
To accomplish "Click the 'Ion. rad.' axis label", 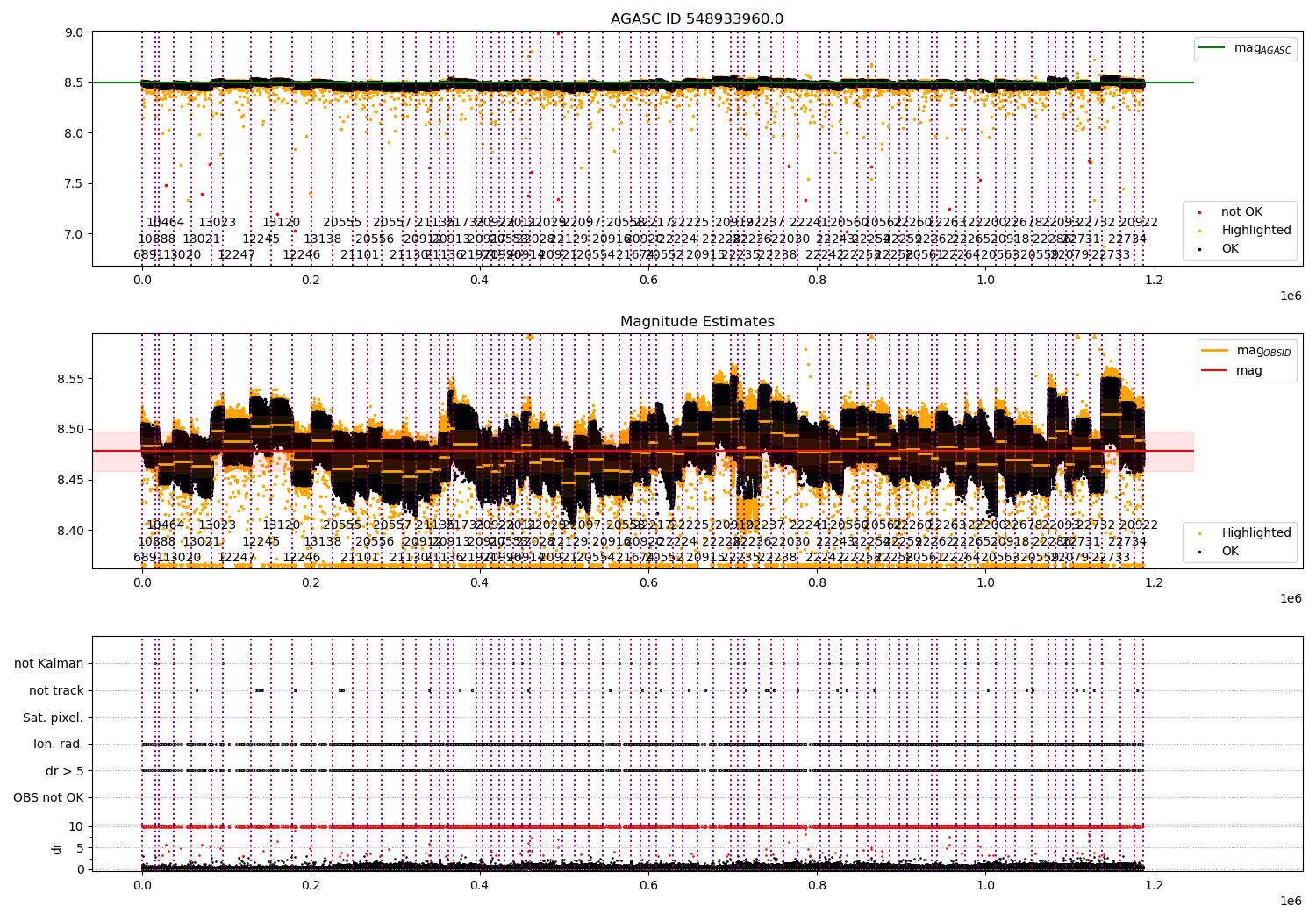I will pos(59,745).
